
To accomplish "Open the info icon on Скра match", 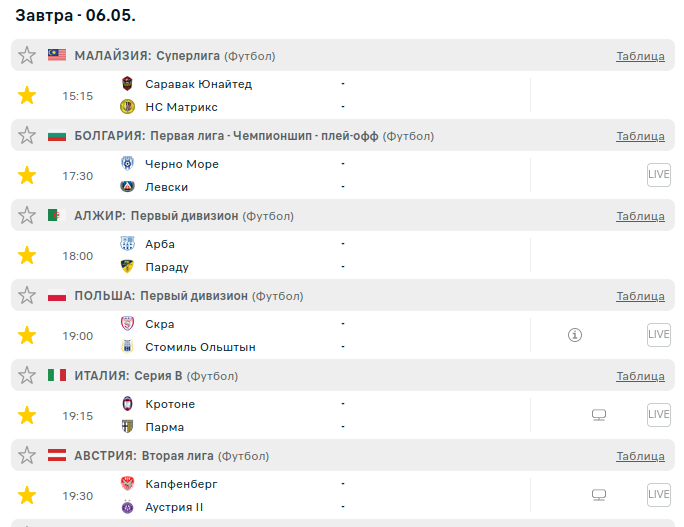I will tap(574, 335).
